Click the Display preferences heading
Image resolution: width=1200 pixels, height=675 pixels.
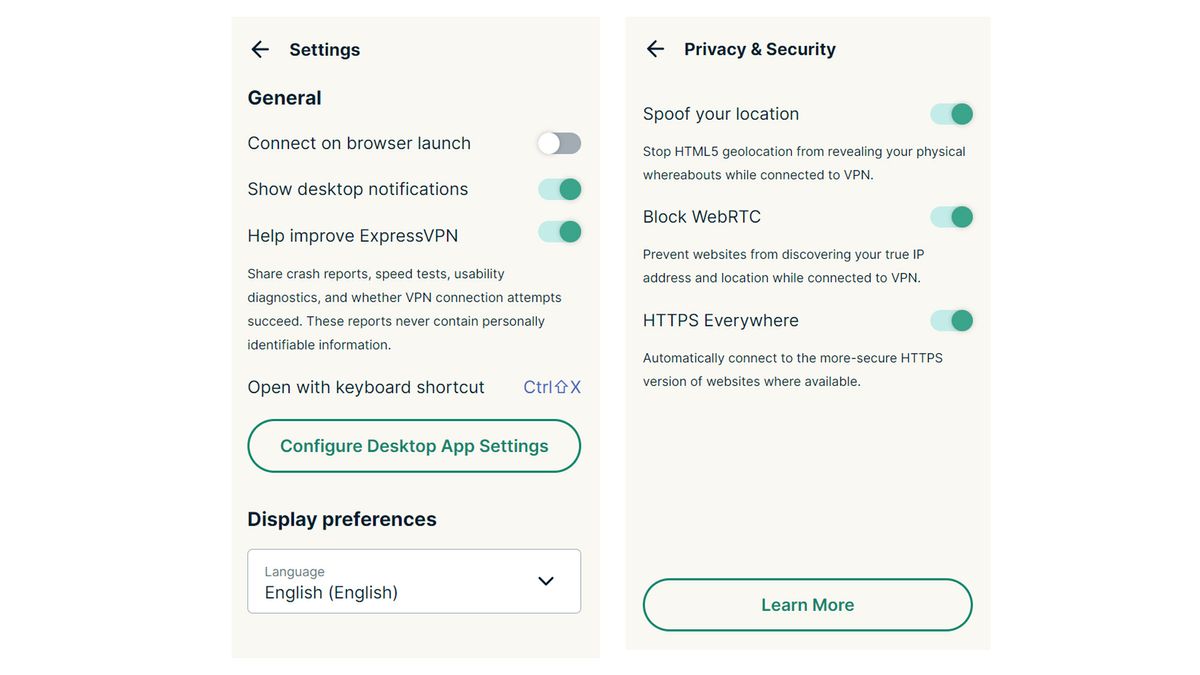(341, 518)
